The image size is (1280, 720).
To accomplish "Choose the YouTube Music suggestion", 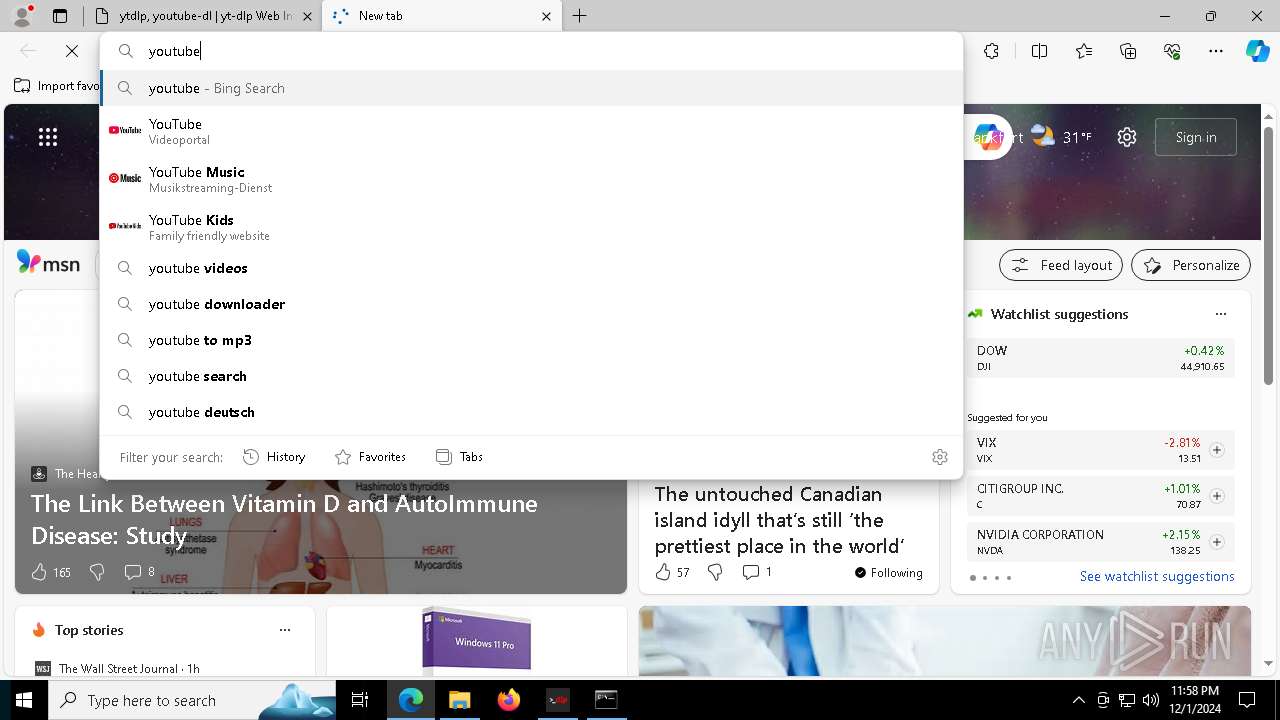I will (x=532, y=178).
